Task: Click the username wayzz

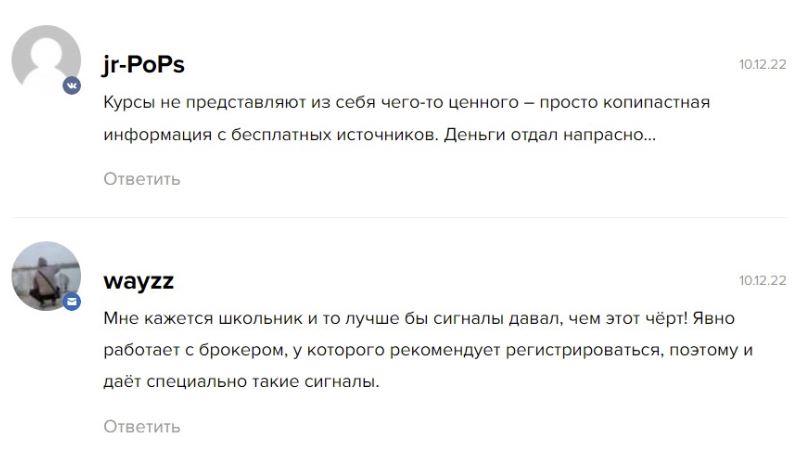Action: (x=139, y=280)
